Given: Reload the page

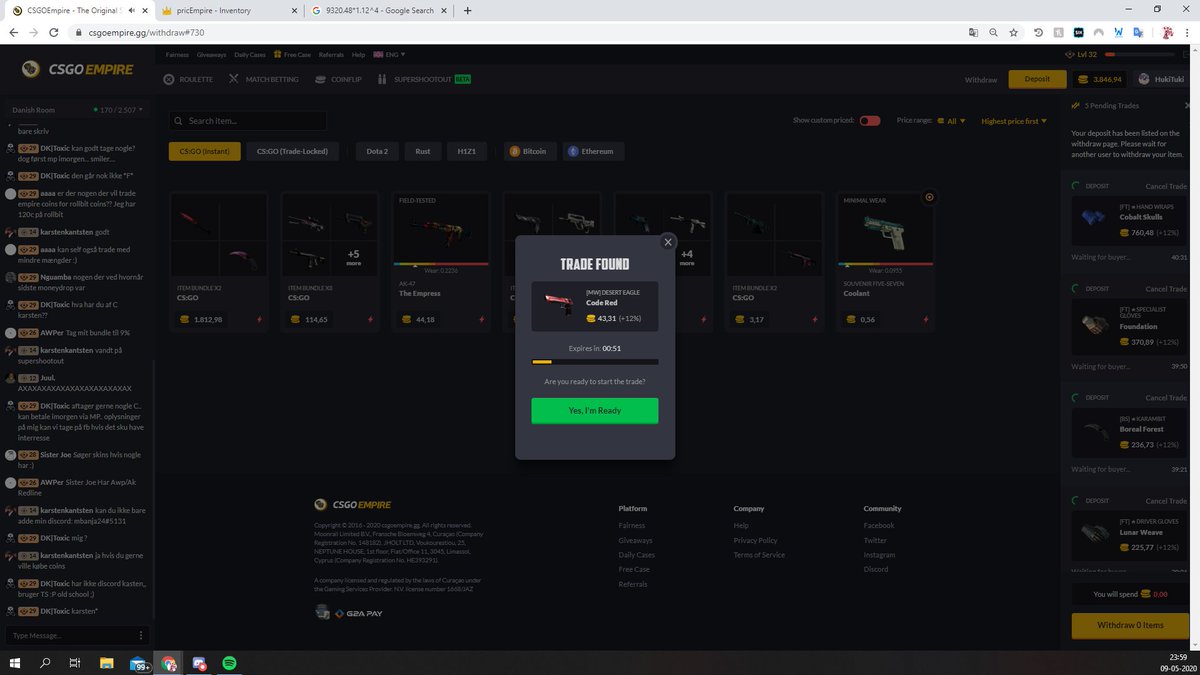Looking at the screenshot, I should pos(53,32).
